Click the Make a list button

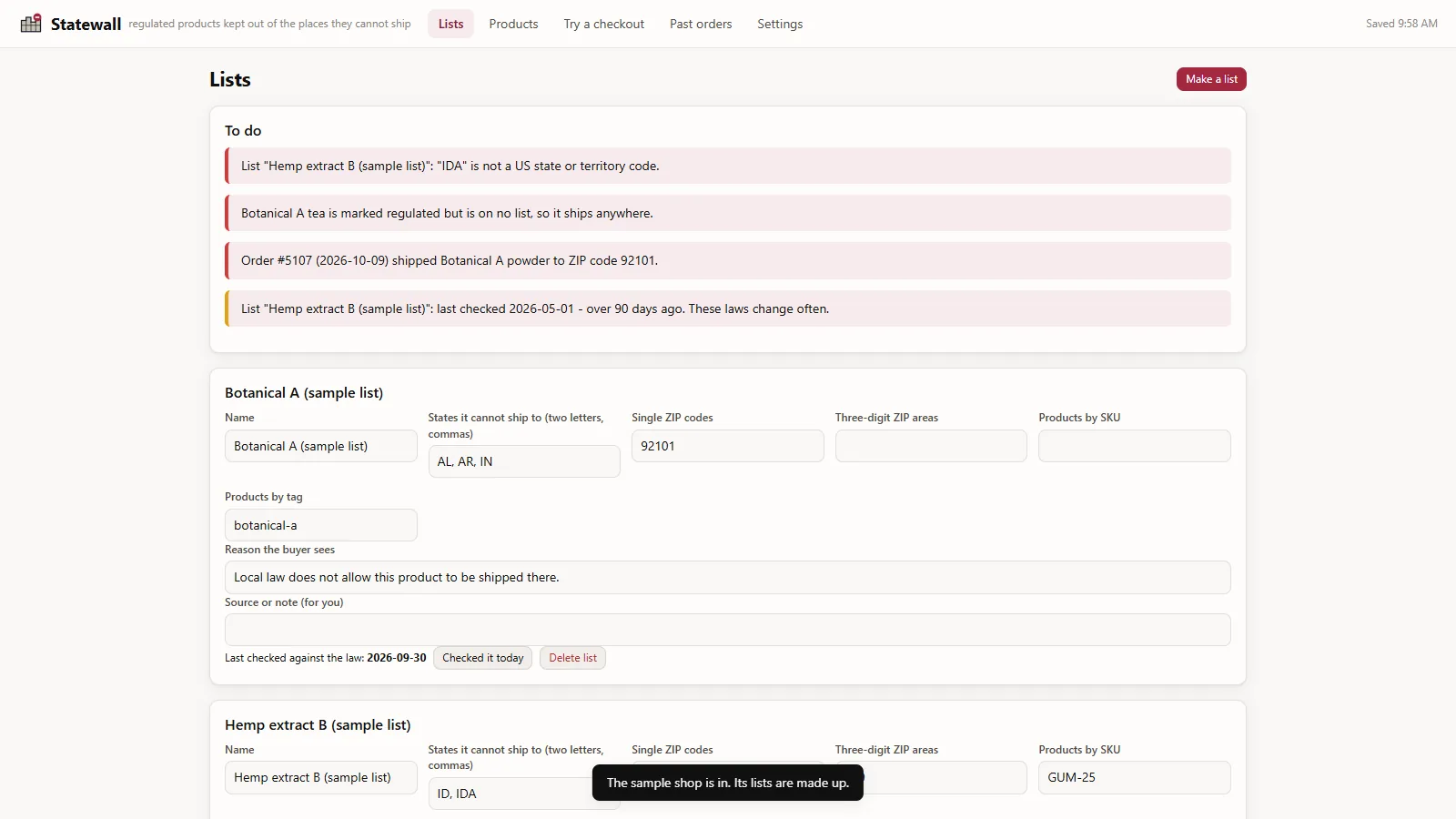[x=1211, y=79]
